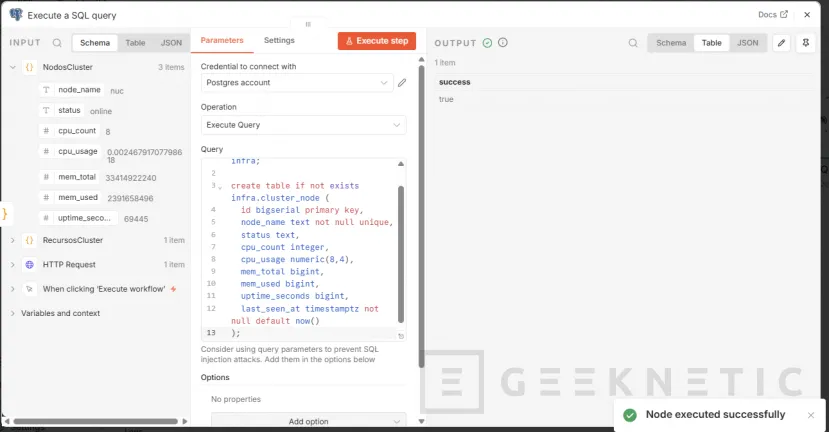Image resolution: width=829 pixels, height=432 pixels.
Task: Click the Execute step button
Action: [x=376, y=41]
